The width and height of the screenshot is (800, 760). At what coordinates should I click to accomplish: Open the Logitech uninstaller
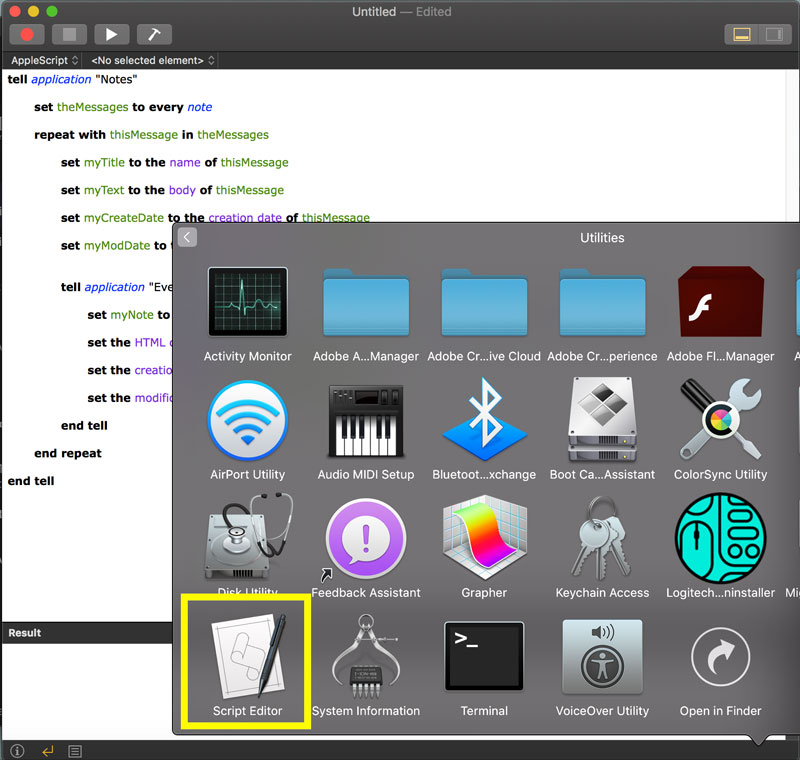coord(720,548)
